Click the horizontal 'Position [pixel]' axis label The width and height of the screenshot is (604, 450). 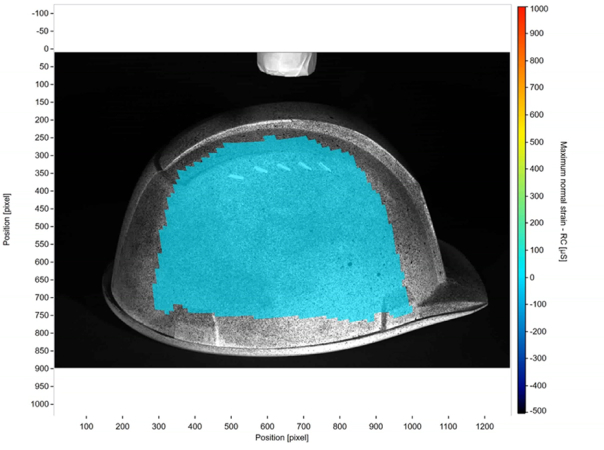[285, 438]
